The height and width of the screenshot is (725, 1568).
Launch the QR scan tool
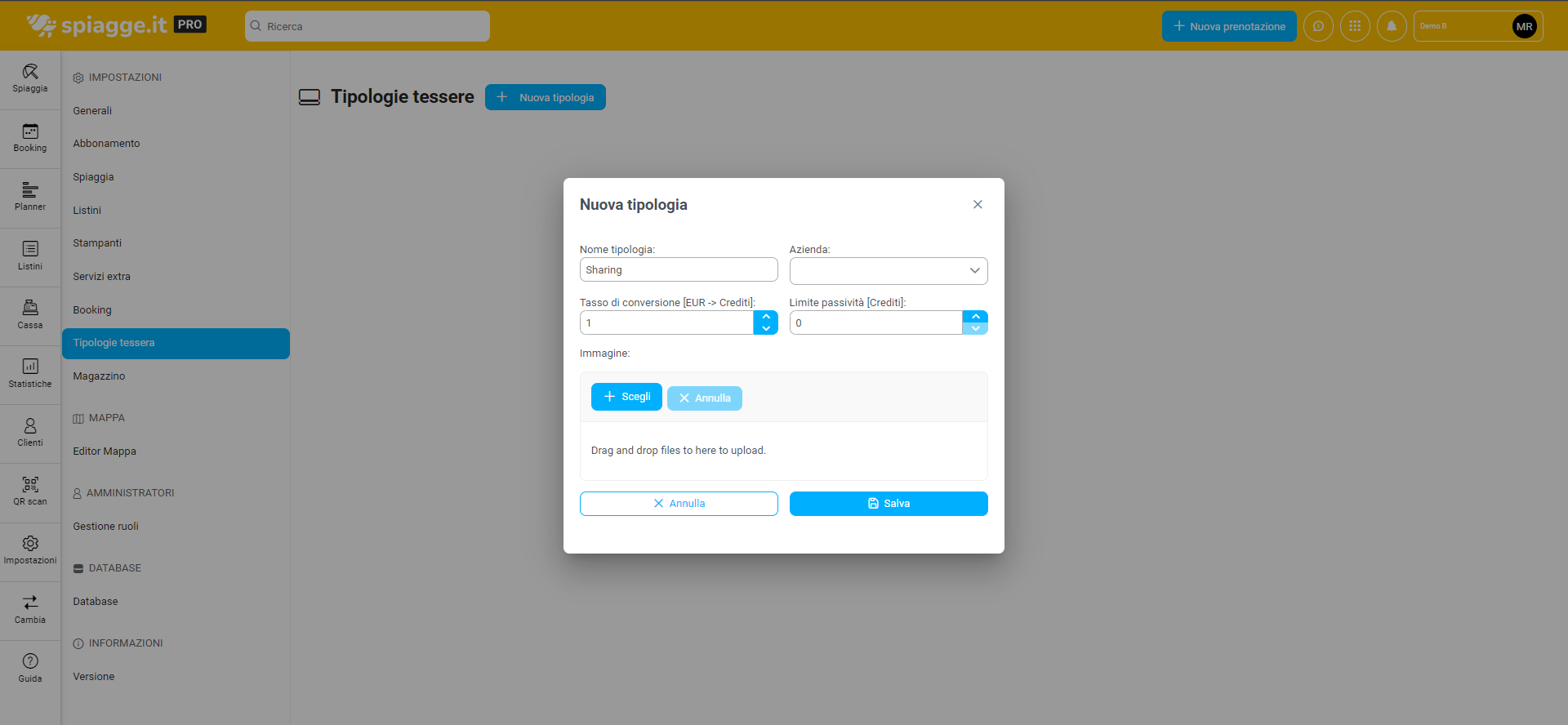(30, 491)
